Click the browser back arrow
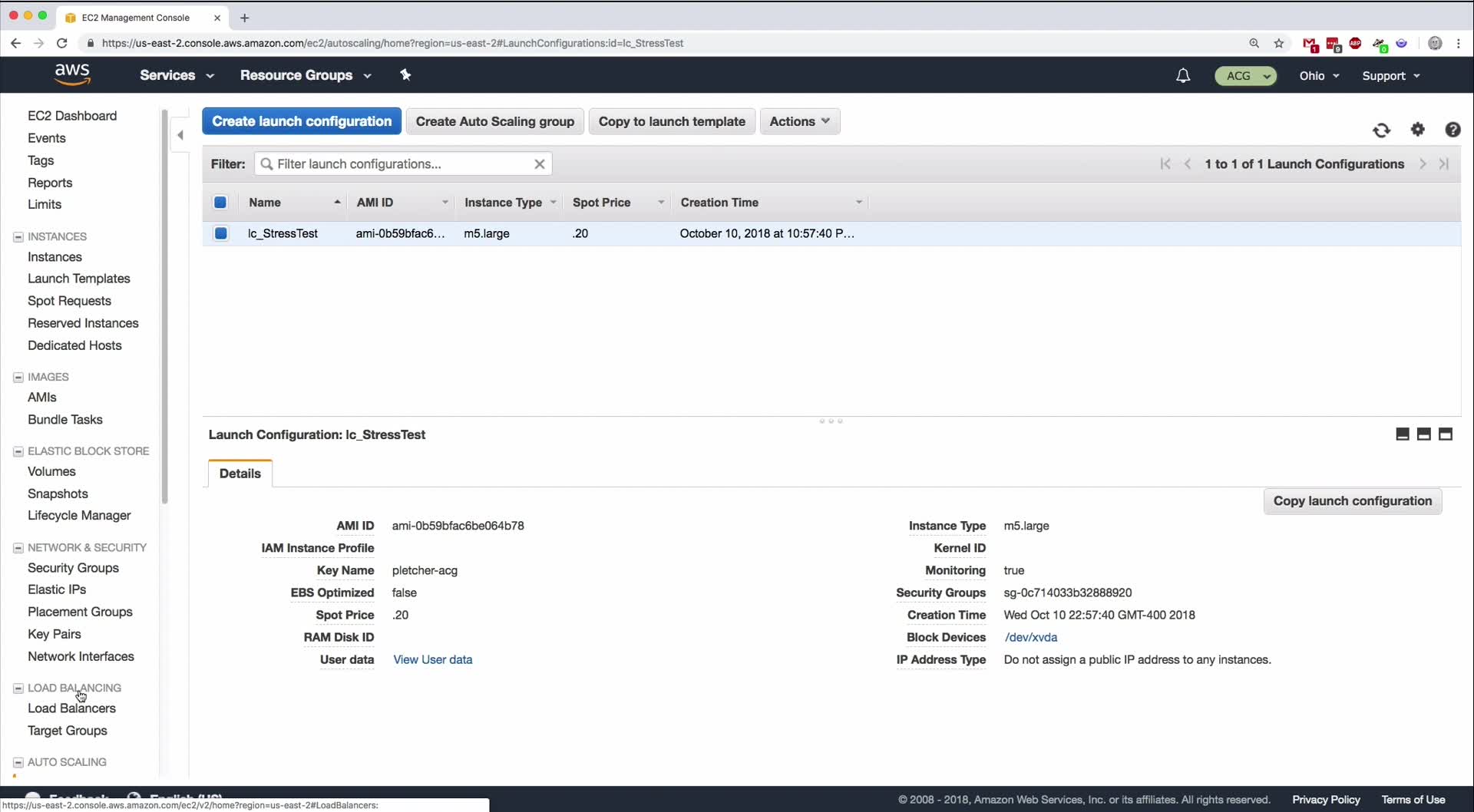Image resolution: width=1474 pixels, height=812 pixels. point(16,43)
